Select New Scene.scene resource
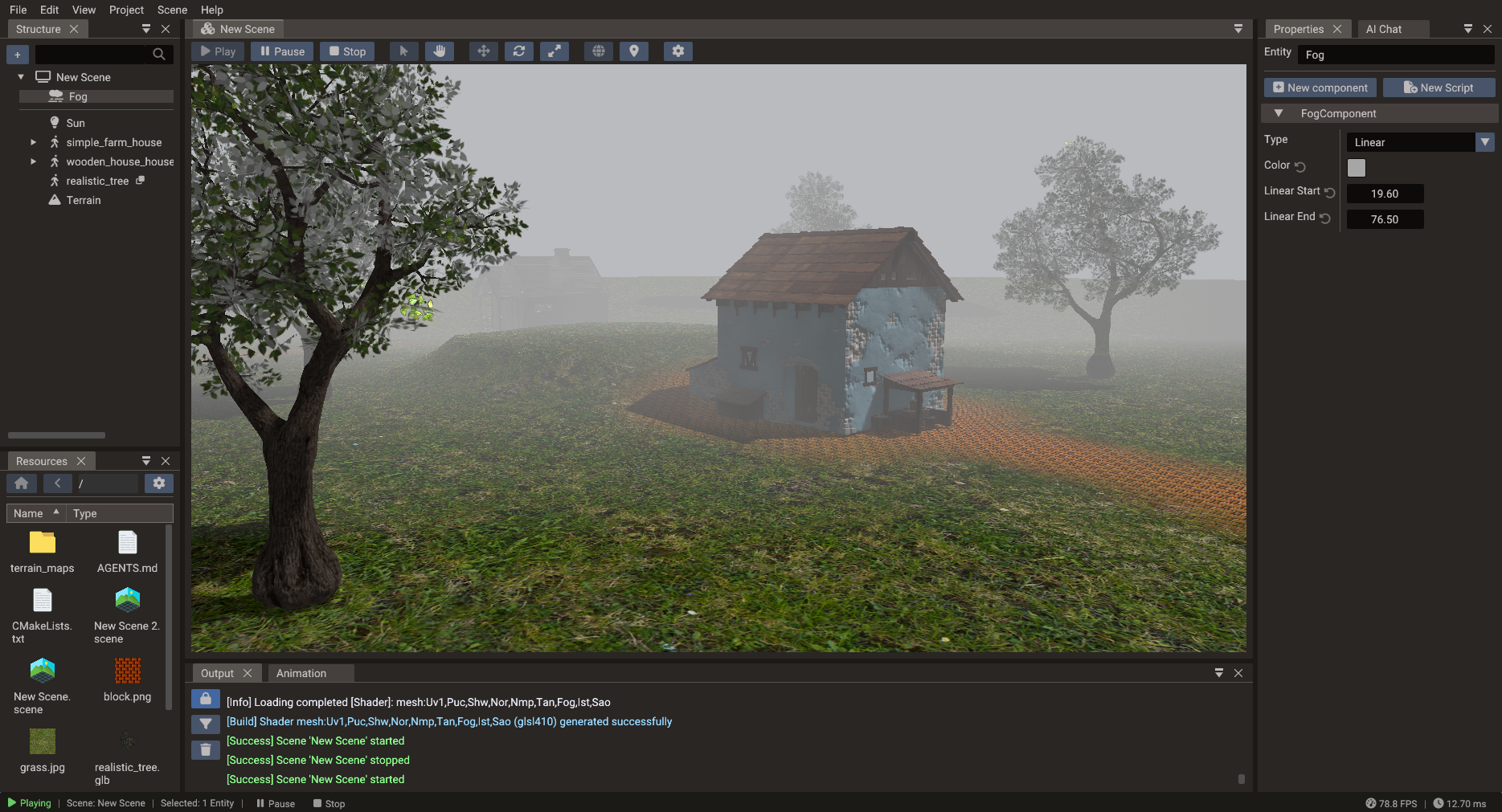 click(x=43, y=687)
